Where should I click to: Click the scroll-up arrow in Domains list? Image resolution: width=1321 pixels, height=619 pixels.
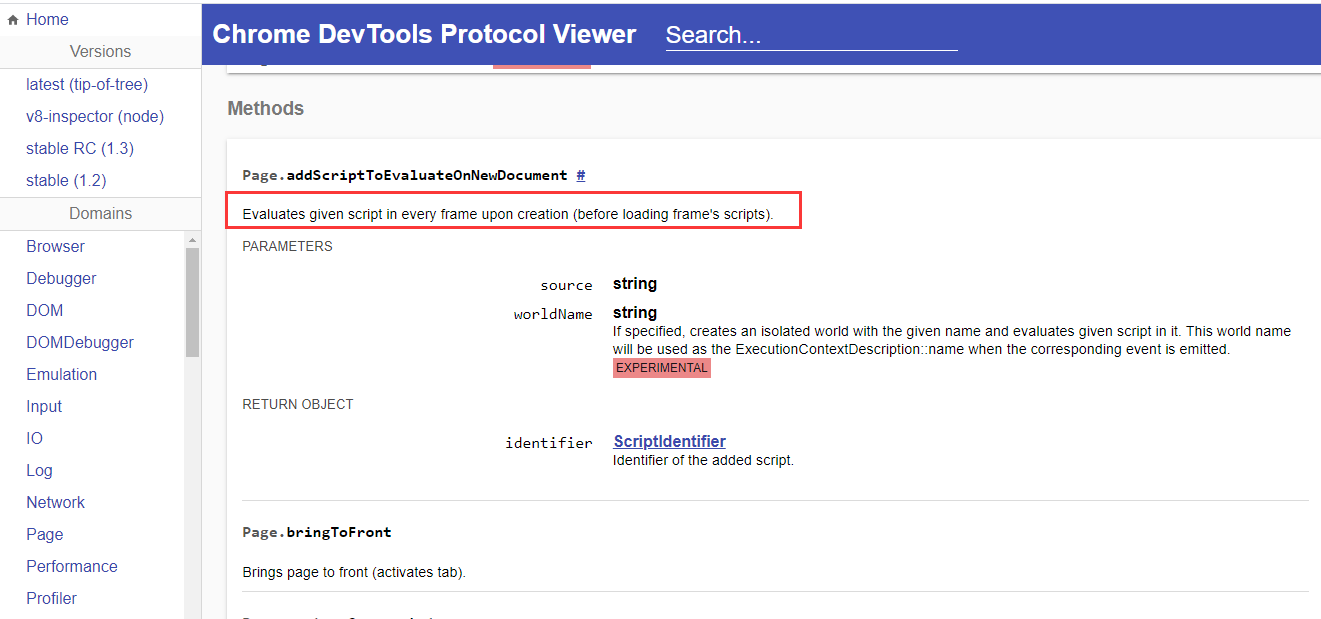click(193, 240)
